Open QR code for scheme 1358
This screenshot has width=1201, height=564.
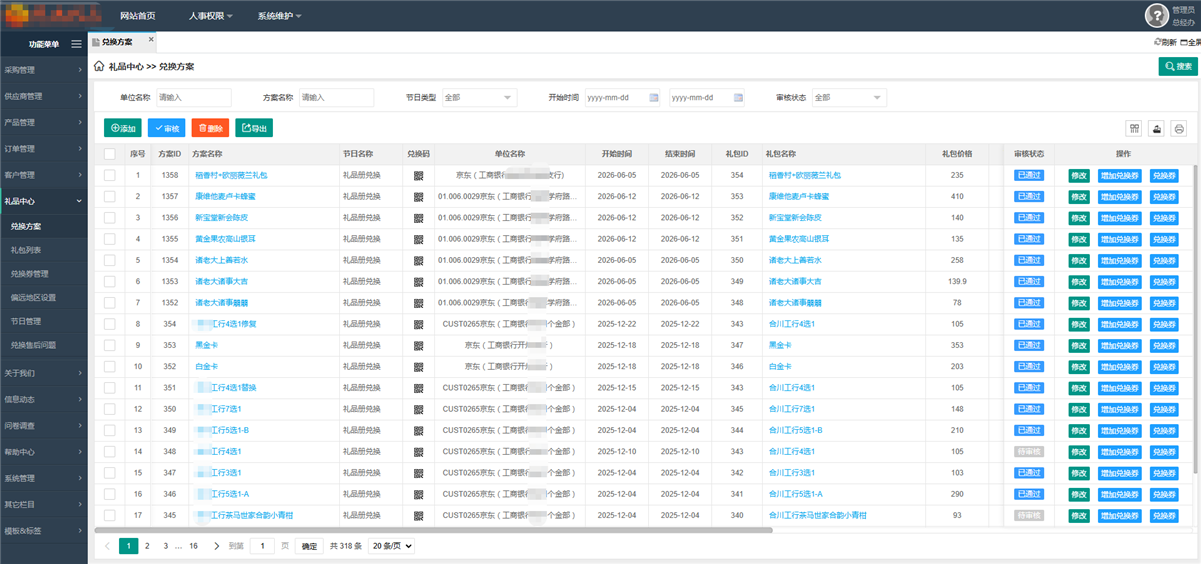click(419, 175)
